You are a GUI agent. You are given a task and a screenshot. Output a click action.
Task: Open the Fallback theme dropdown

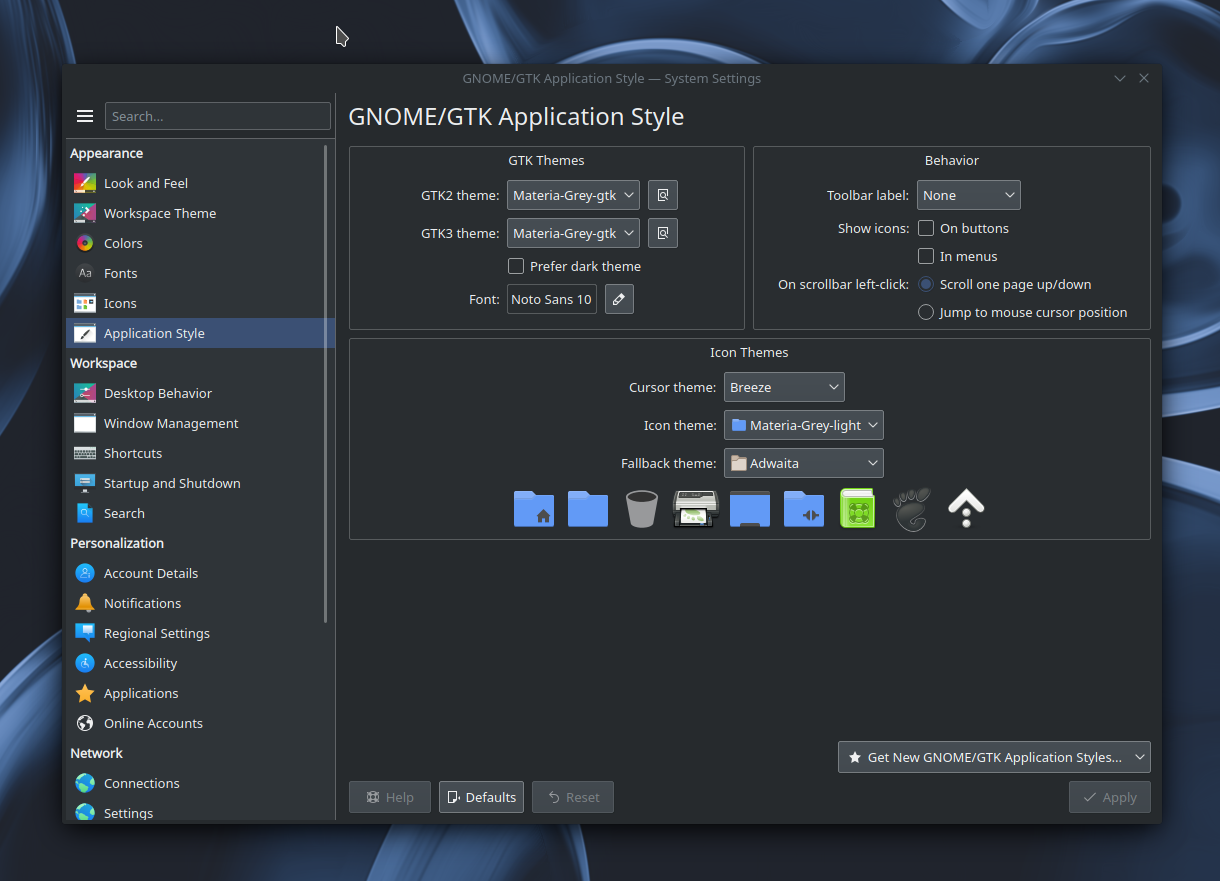click(x=804, y=463)
